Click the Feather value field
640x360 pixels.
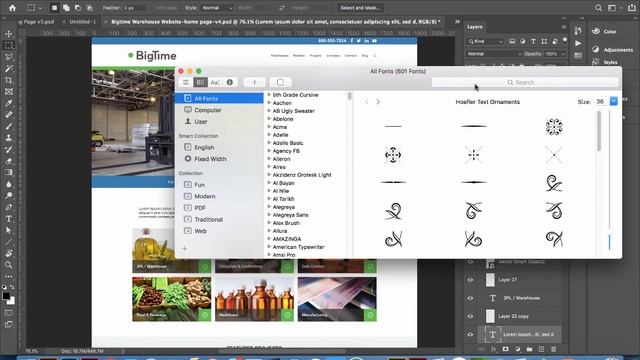[x=134, y=8]
